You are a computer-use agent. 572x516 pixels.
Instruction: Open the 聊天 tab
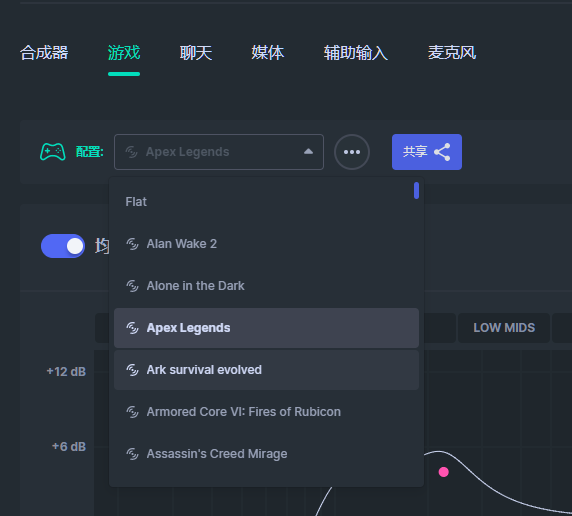(x=196, y=53)
